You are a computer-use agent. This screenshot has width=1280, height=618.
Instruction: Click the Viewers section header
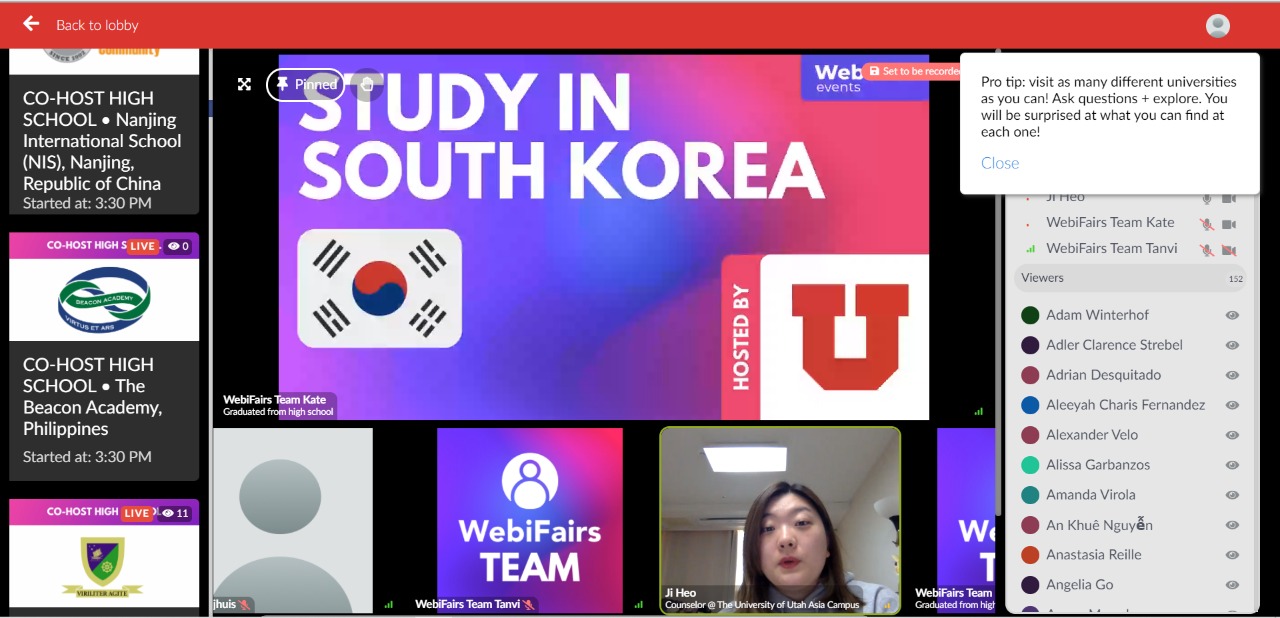tap(1130, 278)
